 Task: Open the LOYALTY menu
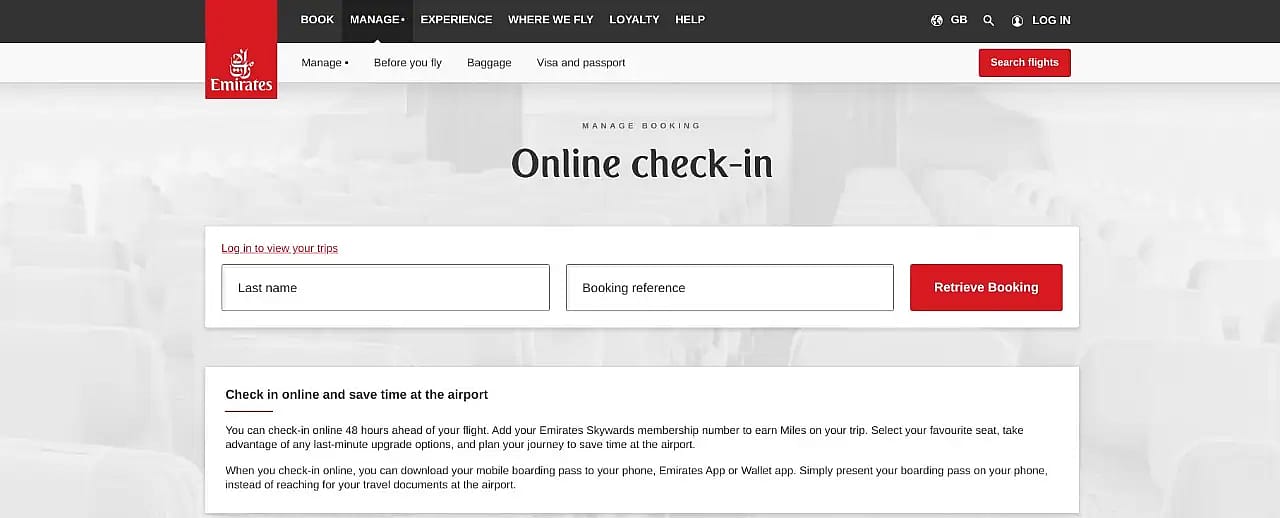pos(634,20)
